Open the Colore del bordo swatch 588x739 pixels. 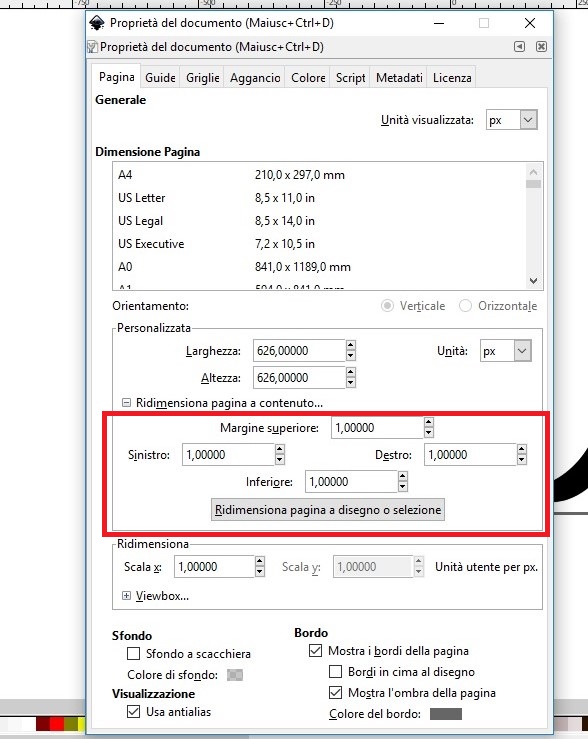(x=446, y=714)
